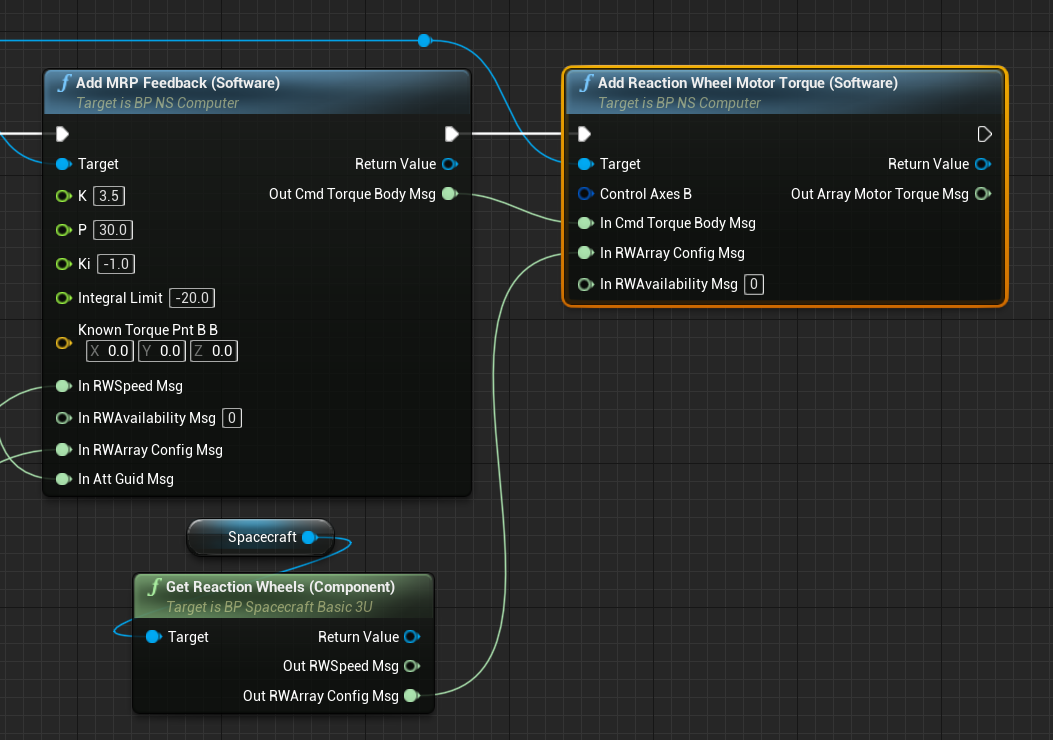Image resolution: width=1053 pixels, height=740 pixels.
Task: Click Control Axes B input pin
Action: click(586, 194)
